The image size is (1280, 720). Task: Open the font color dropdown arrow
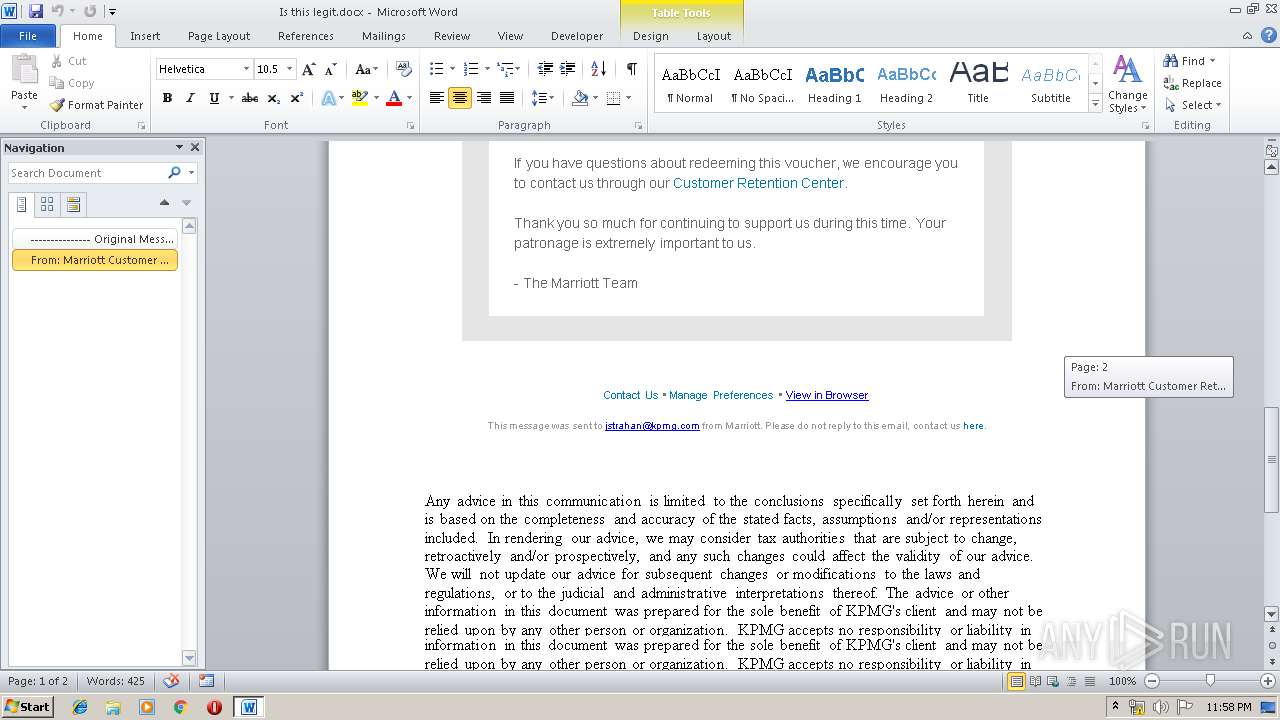click(x=409, y=98)
